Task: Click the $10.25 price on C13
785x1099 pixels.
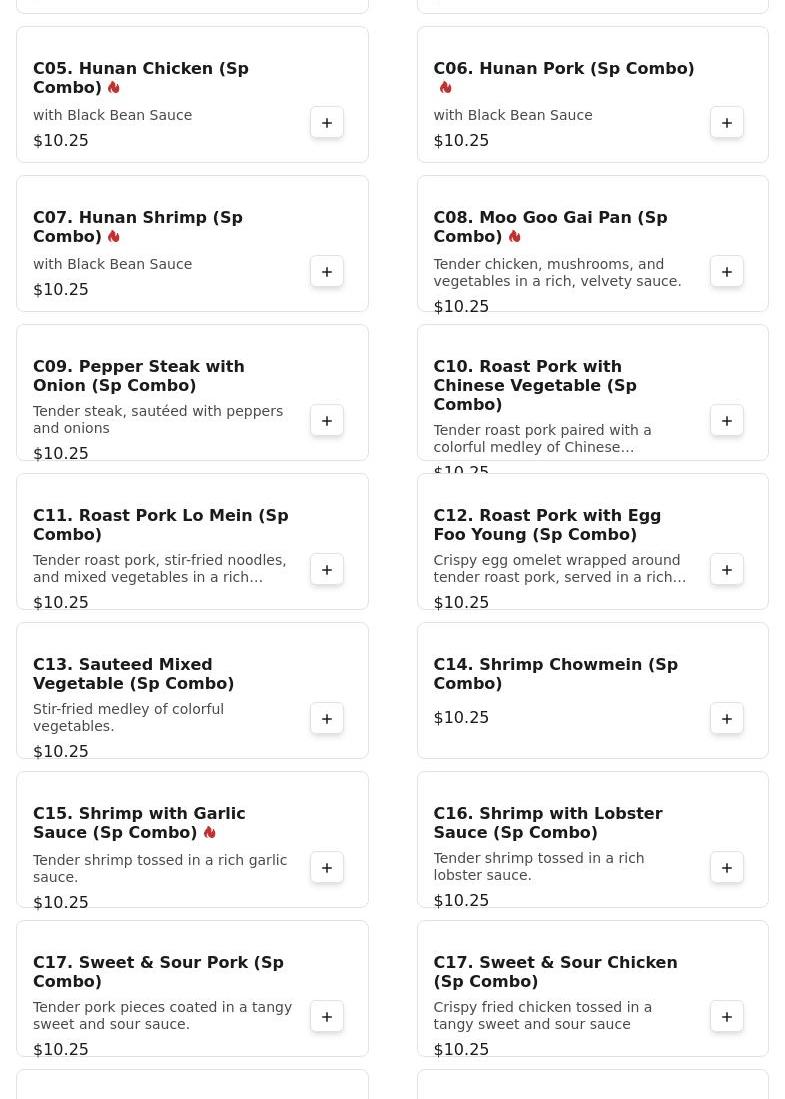Action: point(61,752)
